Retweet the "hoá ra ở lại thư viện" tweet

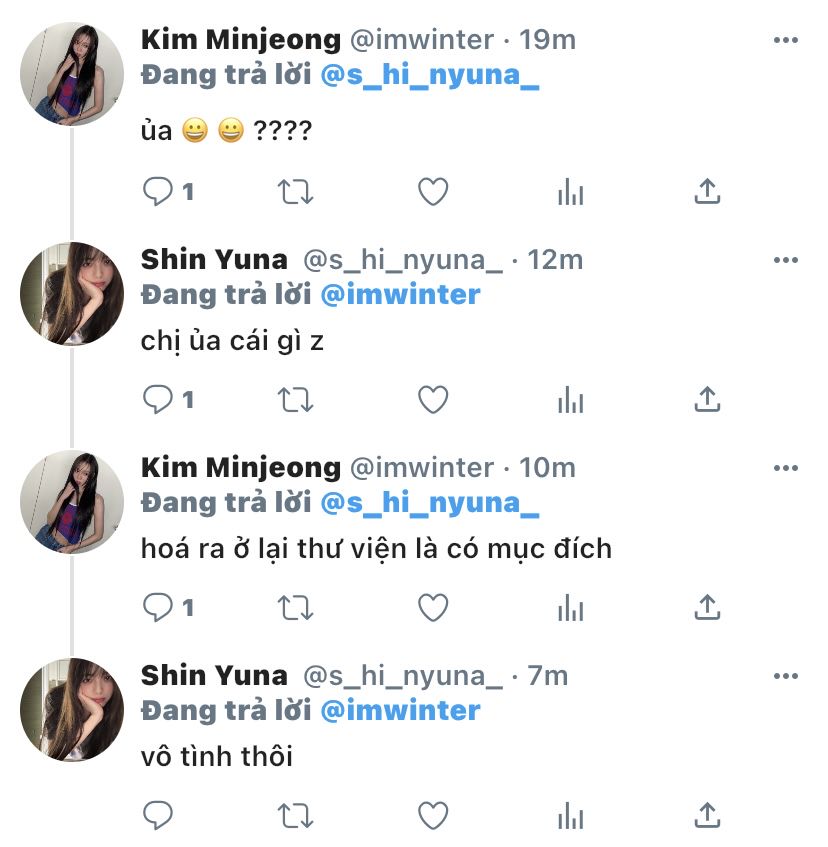tap(296, 607)
